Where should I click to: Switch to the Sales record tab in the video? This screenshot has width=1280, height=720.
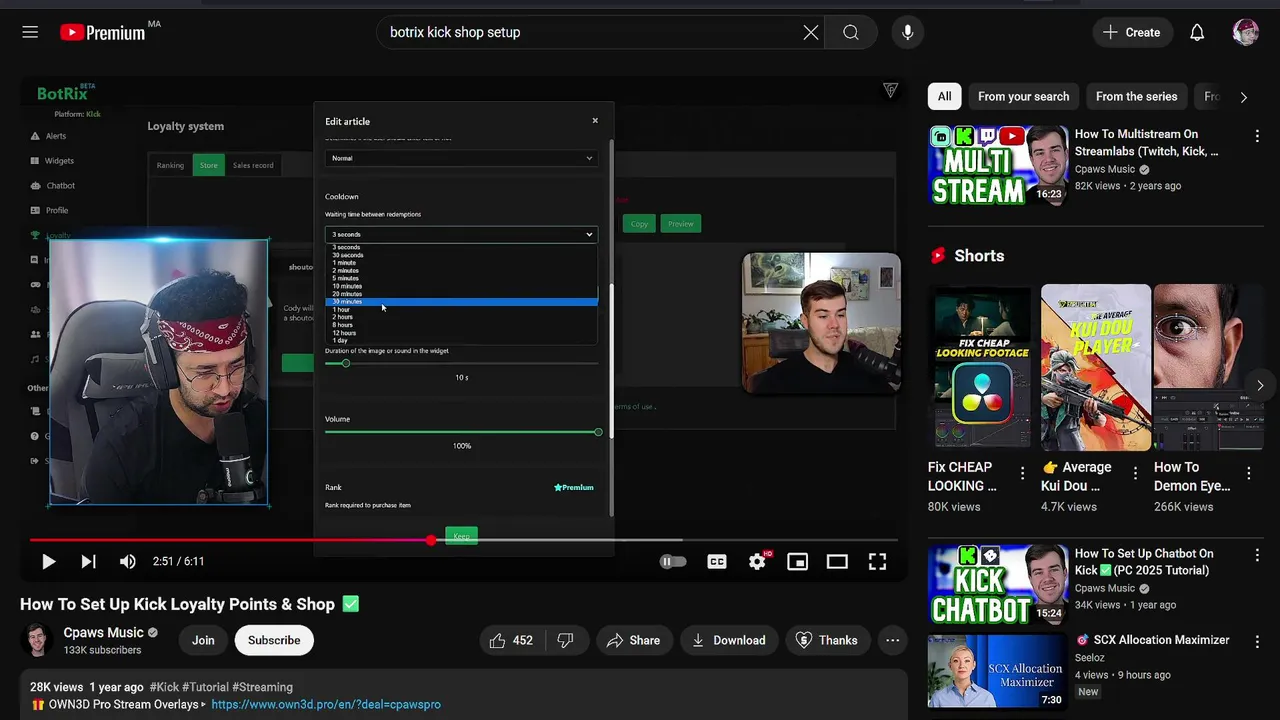(253, 165)
